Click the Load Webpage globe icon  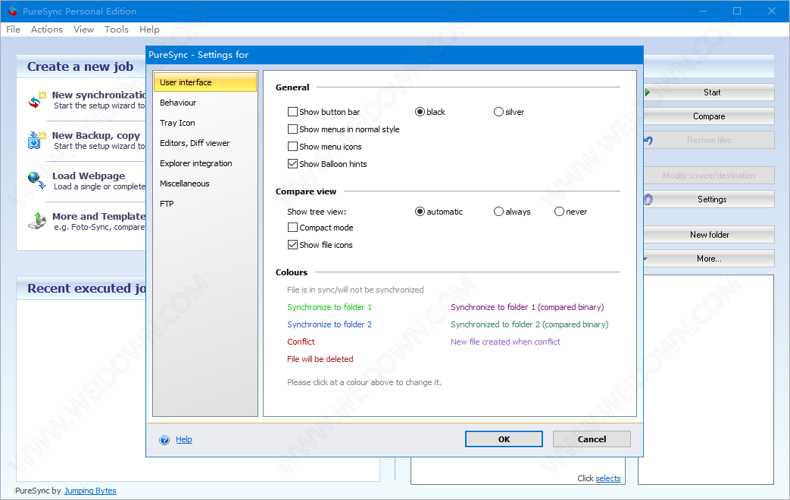pos(36,180)
